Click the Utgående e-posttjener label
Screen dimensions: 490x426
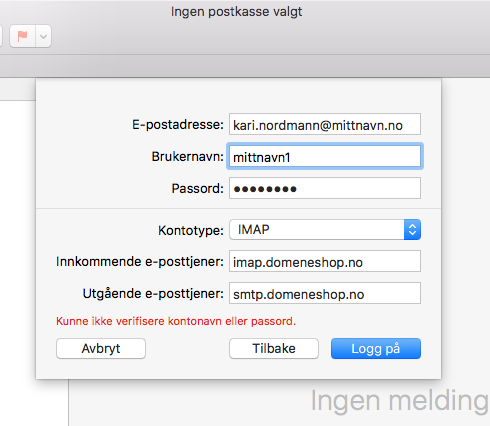click(x=153, y=294)
